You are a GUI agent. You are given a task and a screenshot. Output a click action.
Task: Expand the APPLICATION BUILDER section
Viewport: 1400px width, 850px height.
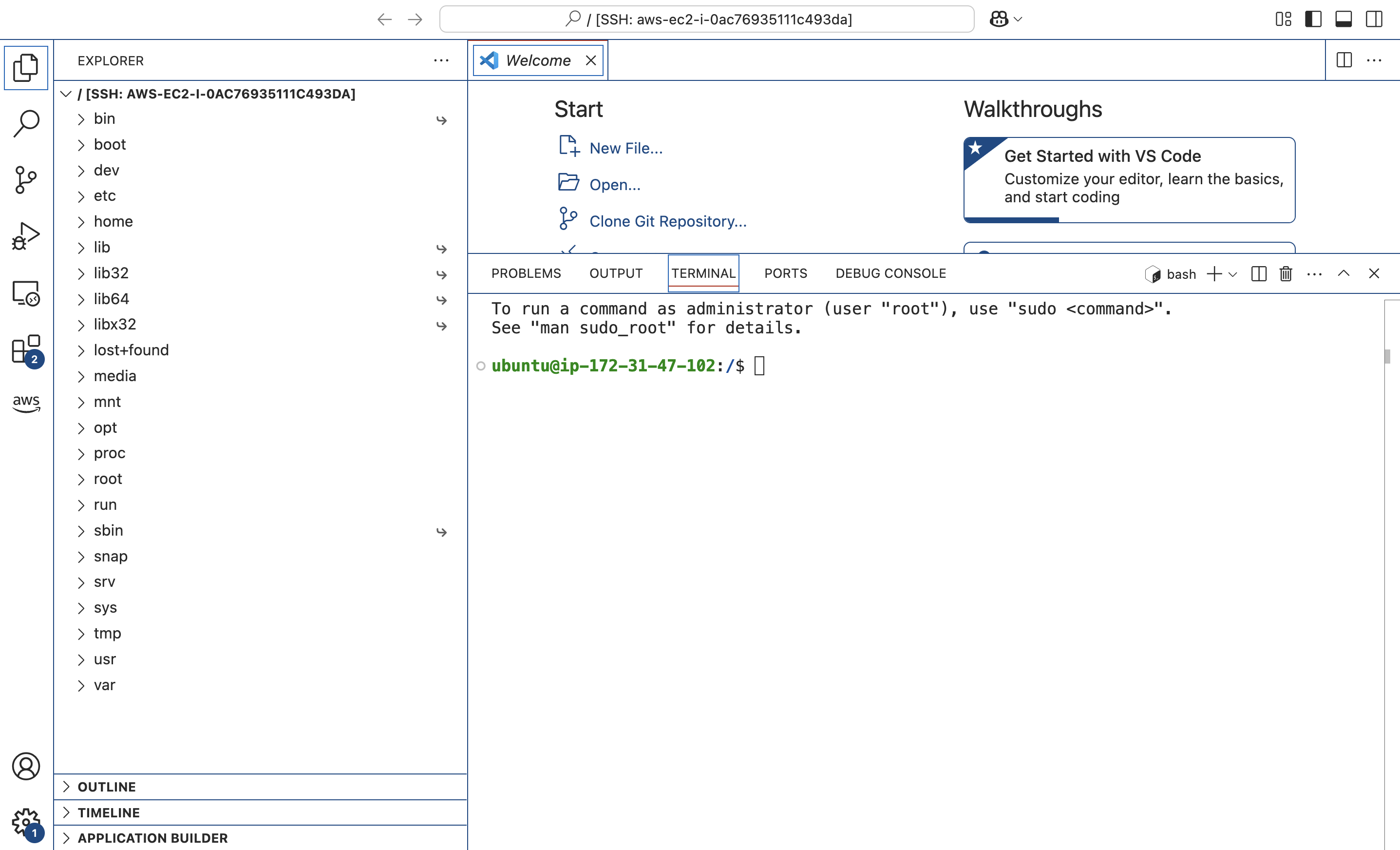(260, 838)
